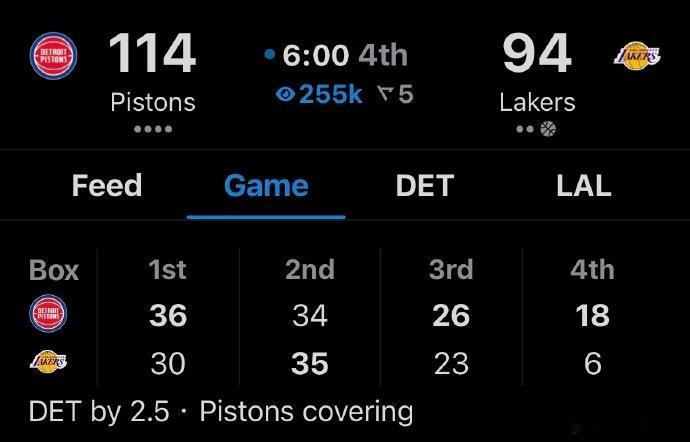Tap the Detroit Pistons logo in header
The width and height of the screenshot is (690, 442).
[52, 56]
